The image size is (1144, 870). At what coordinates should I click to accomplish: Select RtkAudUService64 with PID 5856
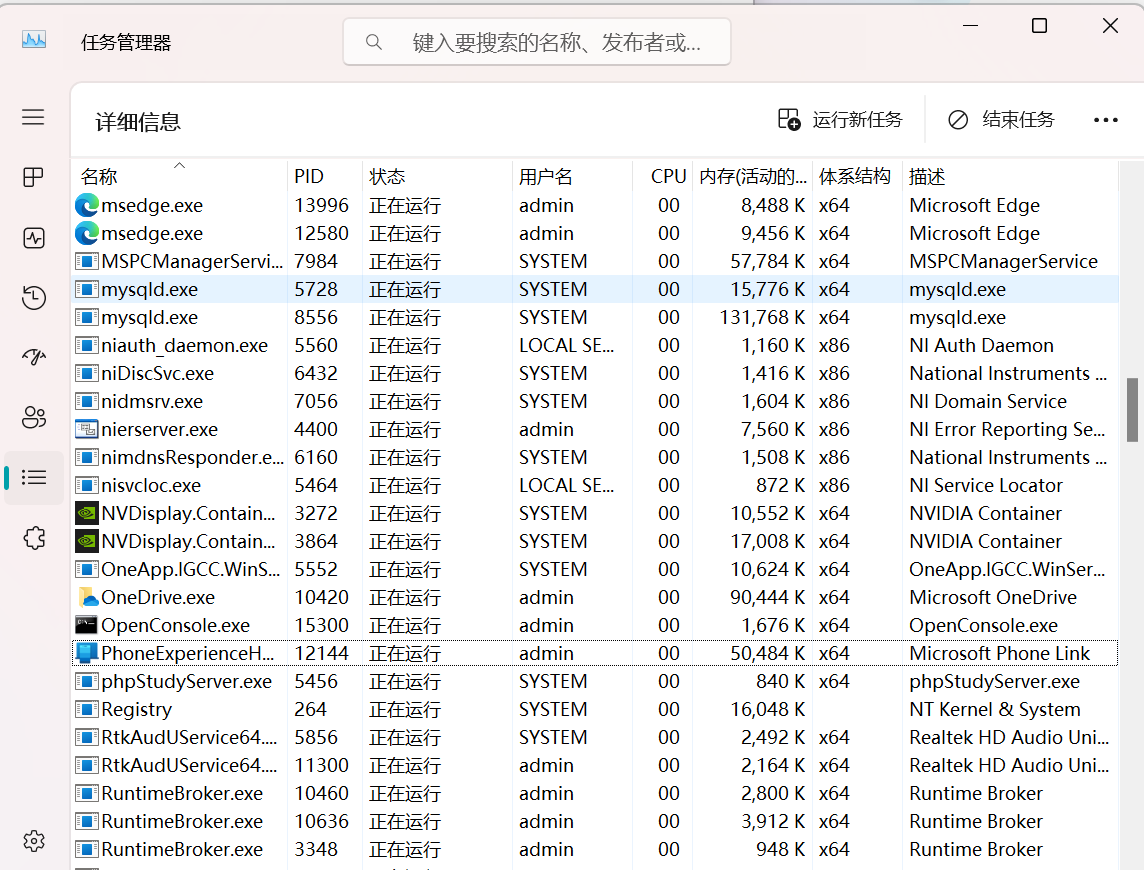coord(595,738)
